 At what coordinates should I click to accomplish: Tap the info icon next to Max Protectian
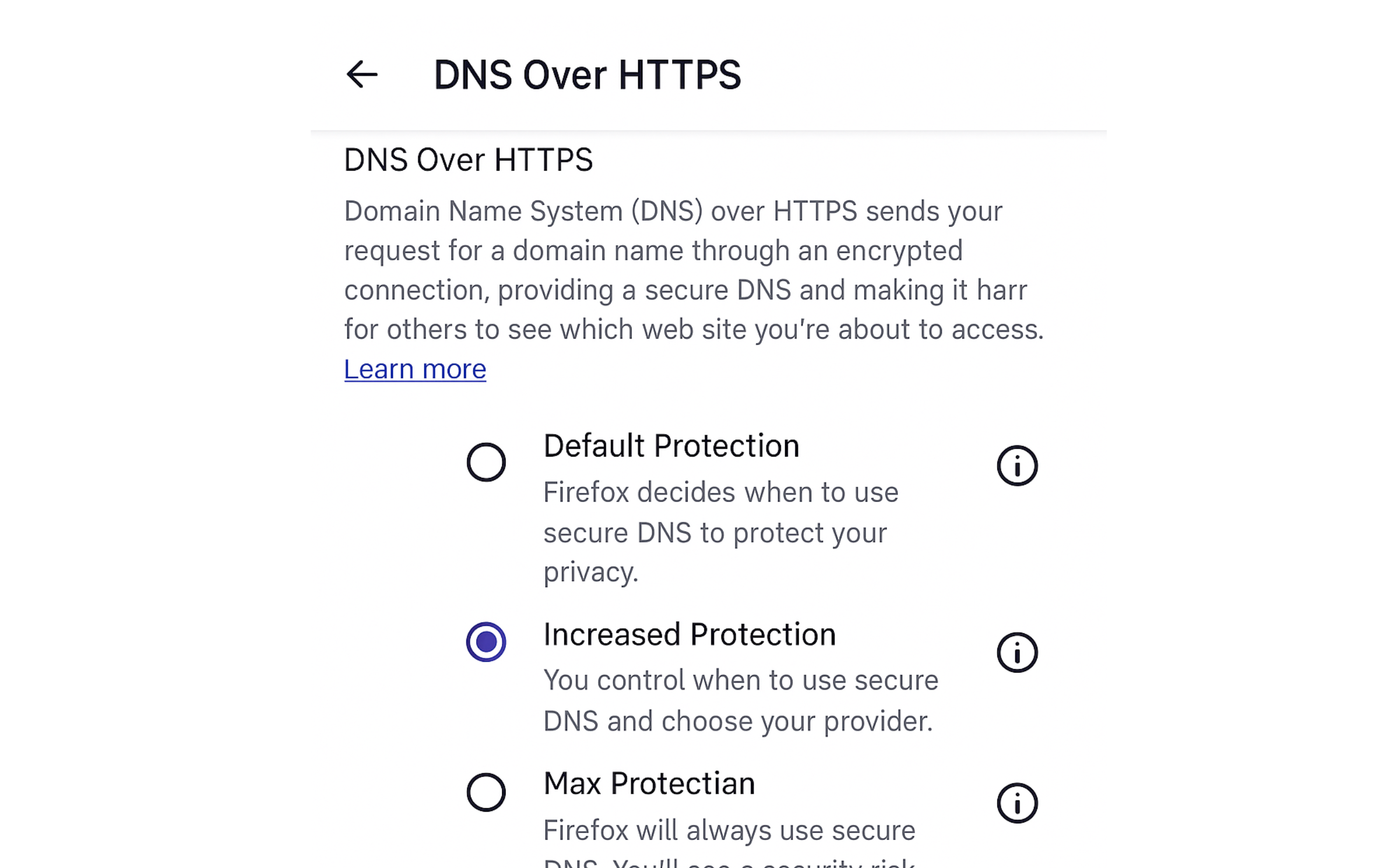[1017, 802]
